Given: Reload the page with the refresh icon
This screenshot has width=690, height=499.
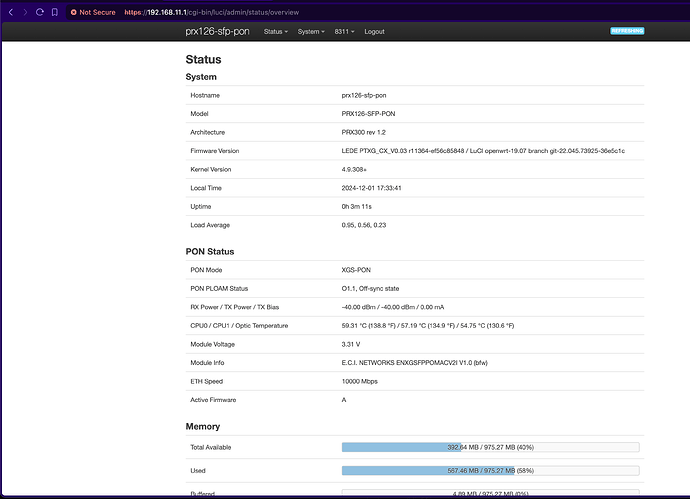Looking at the screenshot, I should pyautogui.click(x=40, y=12).
